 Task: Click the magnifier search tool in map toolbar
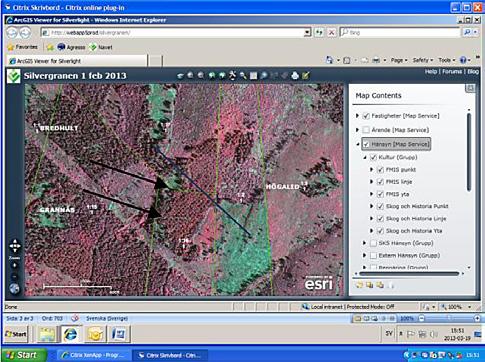click(x=243, y=76)
